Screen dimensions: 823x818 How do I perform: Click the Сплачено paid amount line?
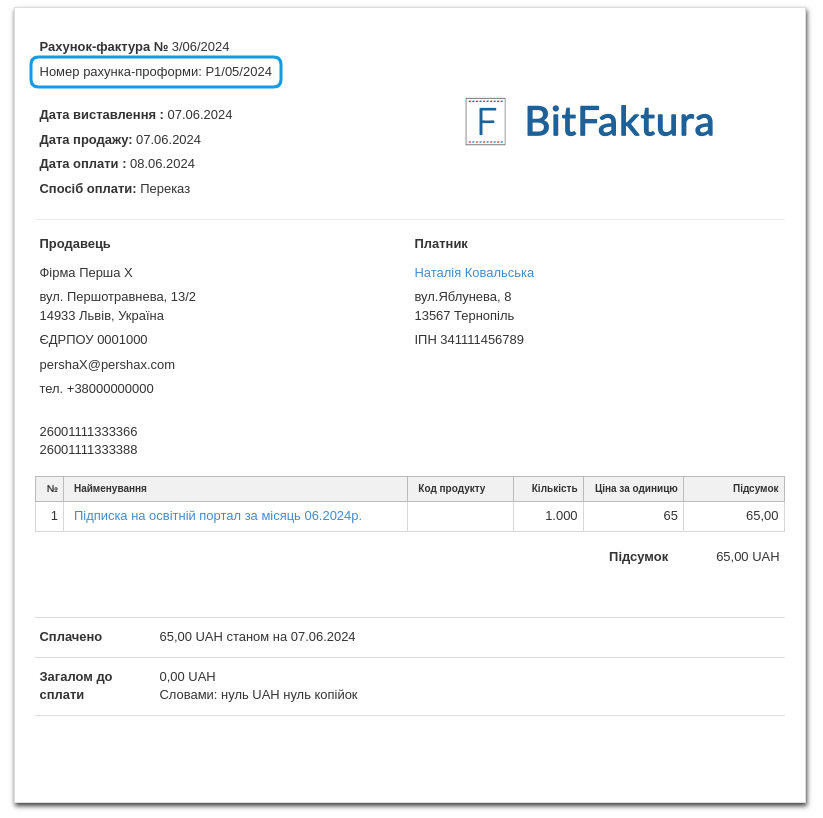[257, 637]
